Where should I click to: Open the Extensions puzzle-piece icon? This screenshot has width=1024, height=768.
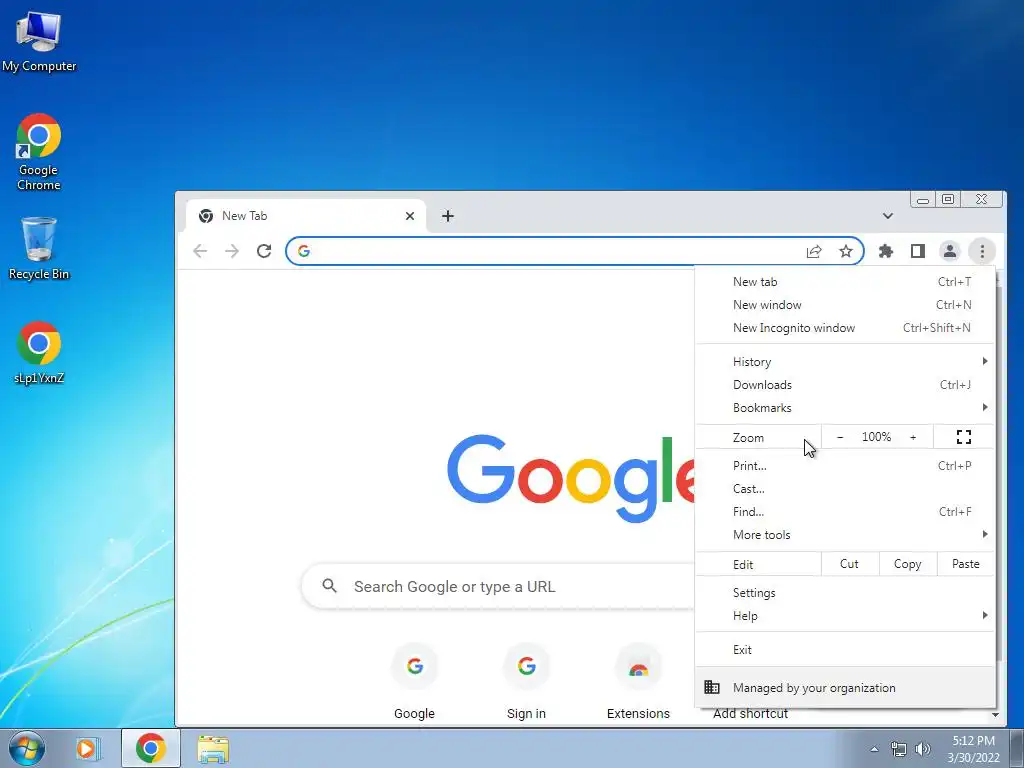coord(886,251)
